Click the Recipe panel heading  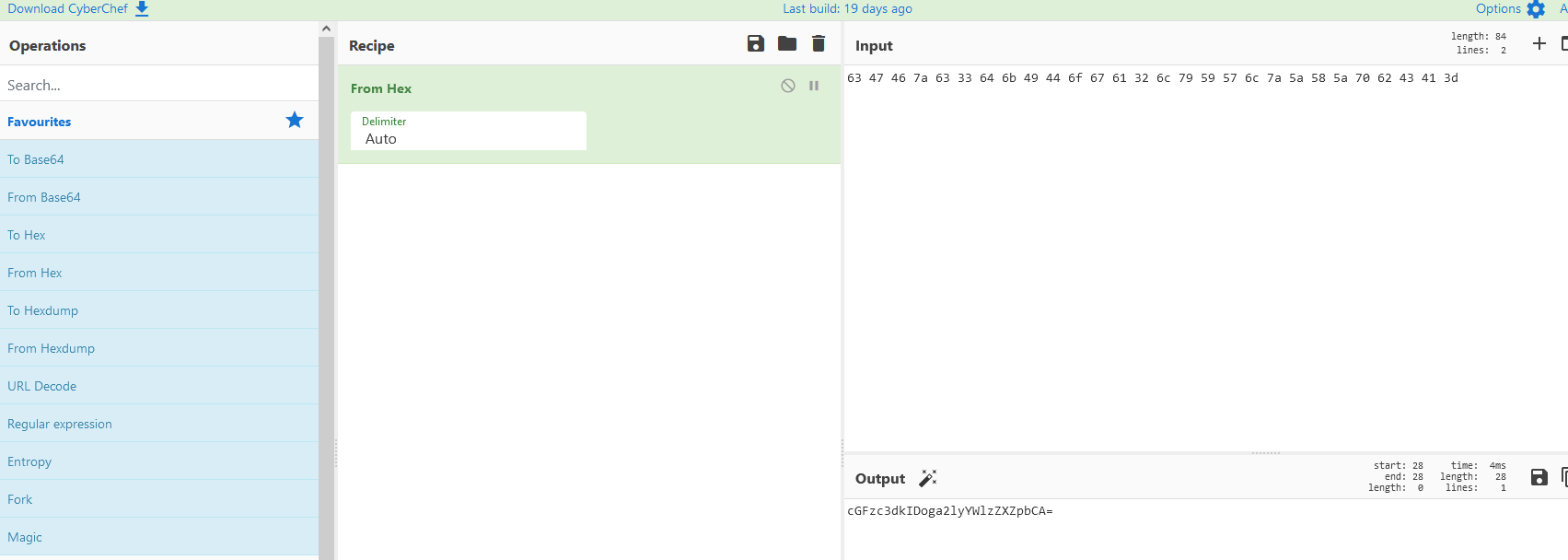coord(372,45)
